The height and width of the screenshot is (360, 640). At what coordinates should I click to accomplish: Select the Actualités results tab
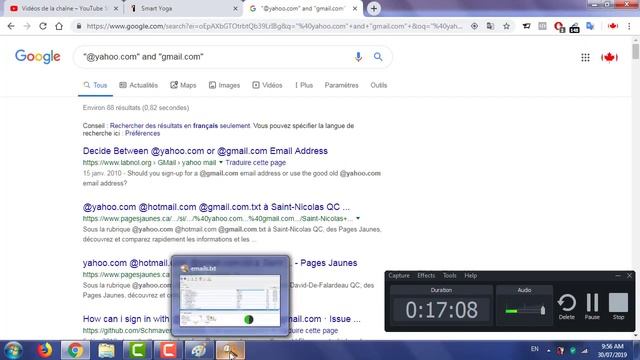pyautogui.click(x=139, y=85)
